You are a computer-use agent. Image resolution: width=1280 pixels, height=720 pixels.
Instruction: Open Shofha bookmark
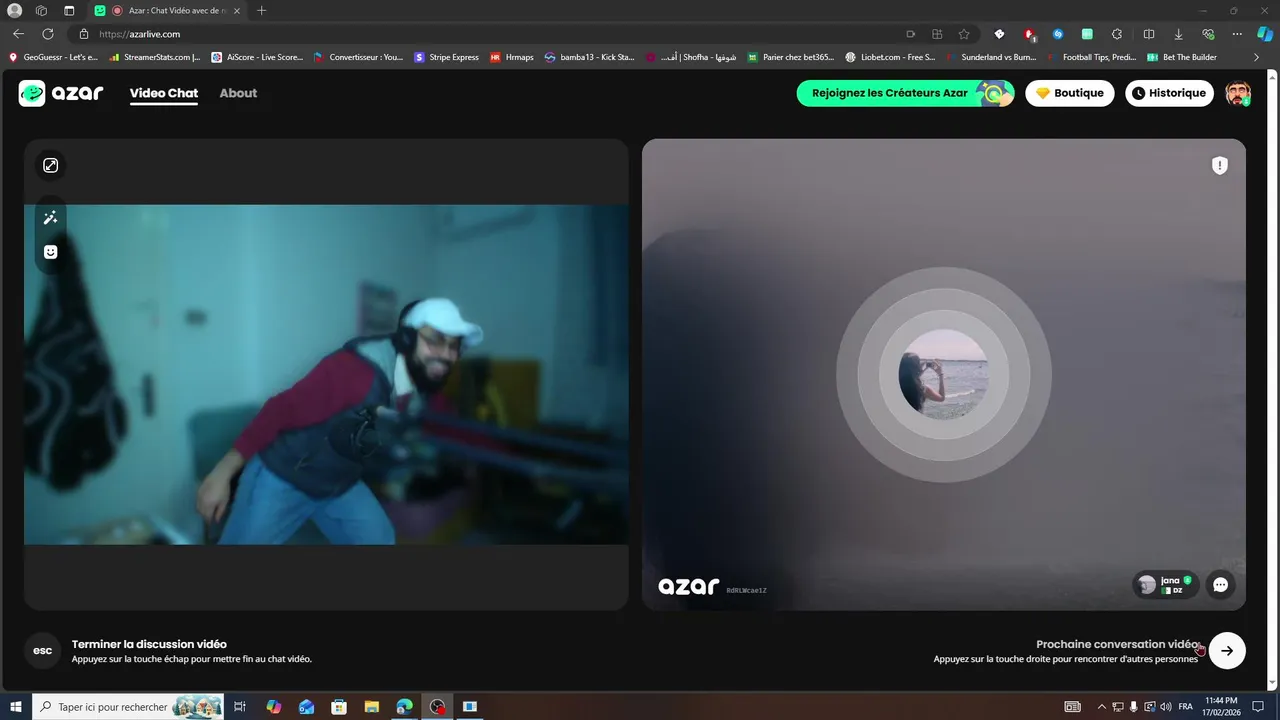point(691,57)
